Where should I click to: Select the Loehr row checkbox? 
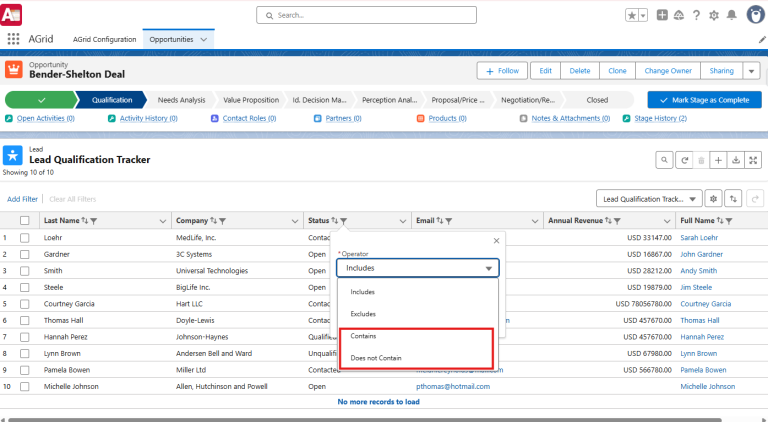pos(24,237)
